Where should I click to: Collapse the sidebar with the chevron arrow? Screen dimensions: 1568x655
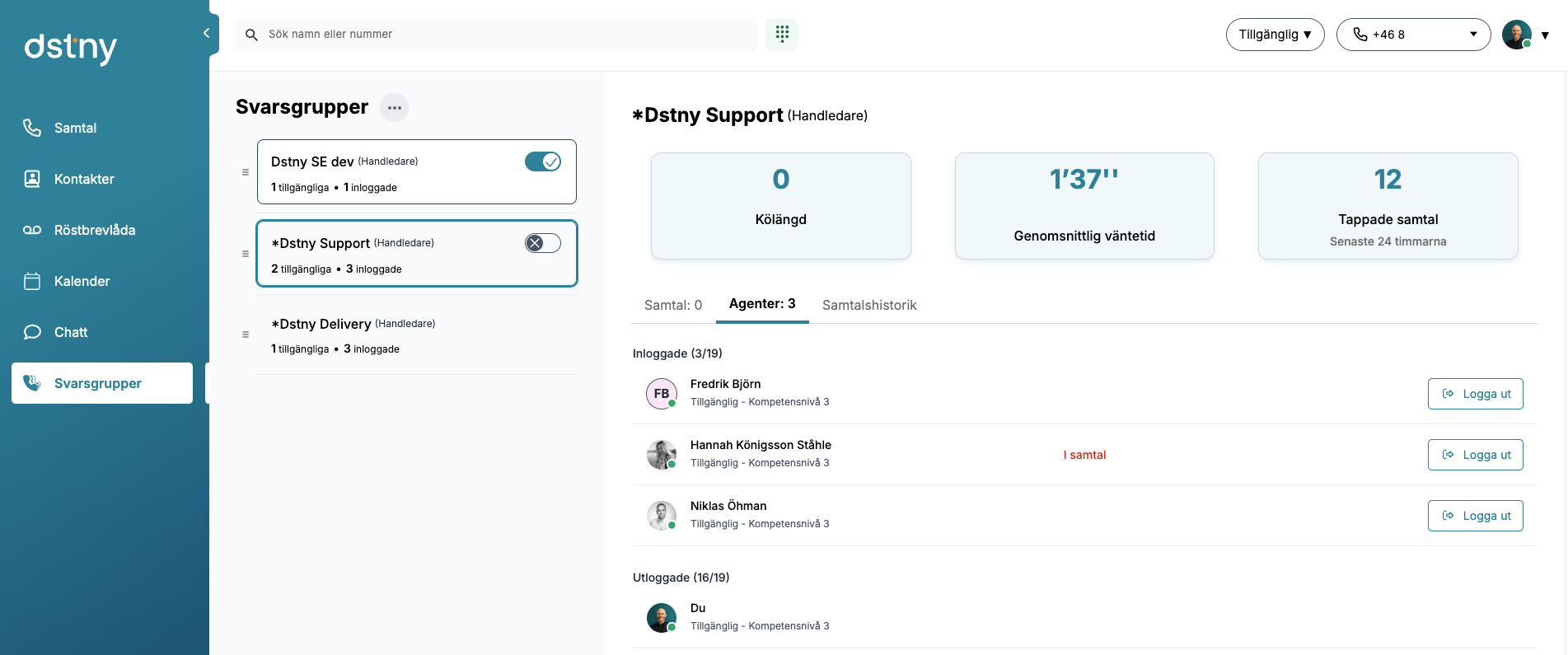click(x=206, y=33)
